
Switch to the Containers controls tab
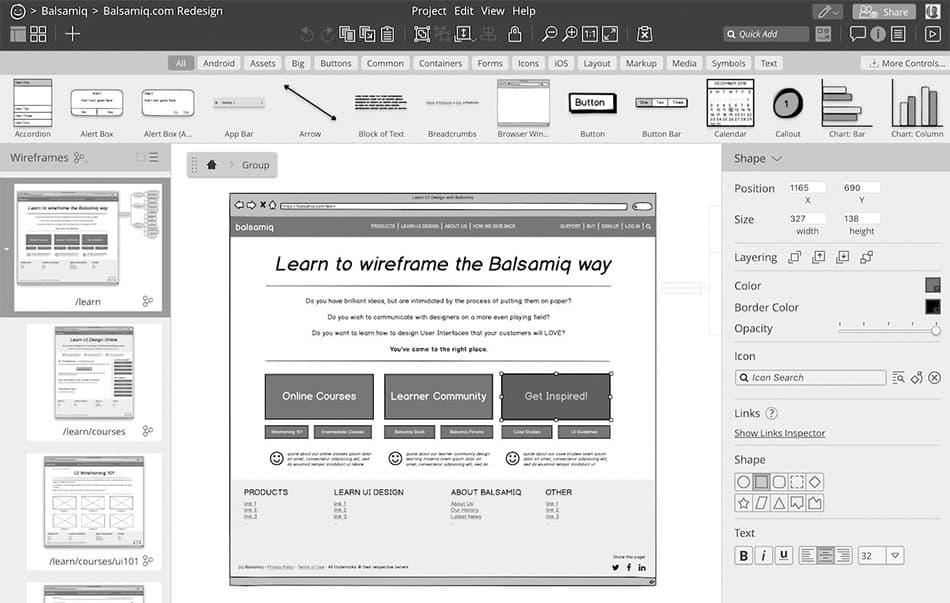440,63
